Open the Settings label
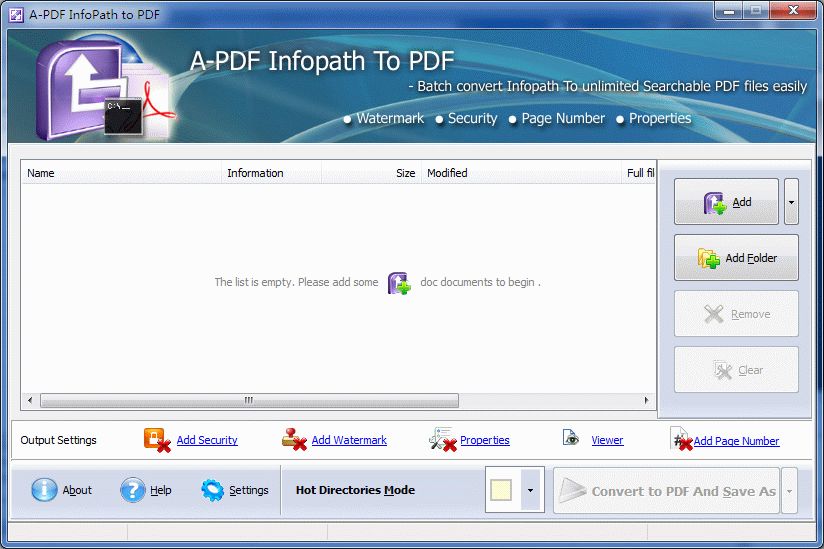Image resolution: width=824 pixels, height=549 pixels. tap(249, 490)
